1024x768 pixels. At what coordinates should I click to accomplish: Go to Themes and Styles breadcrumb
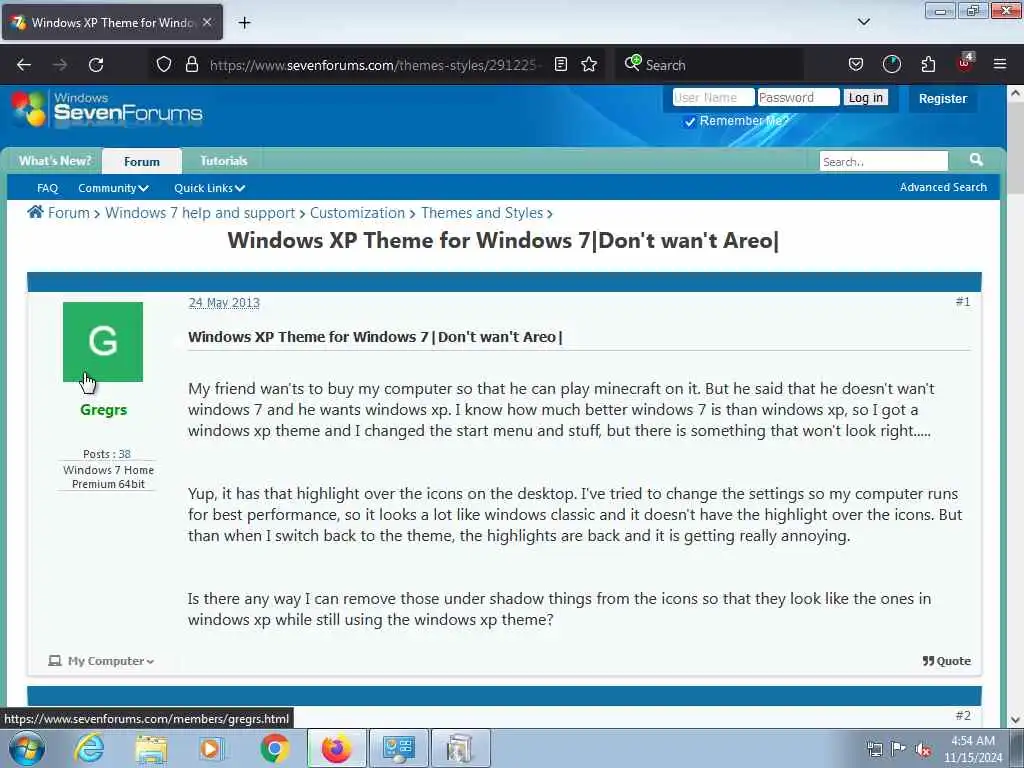coord(482,213)
